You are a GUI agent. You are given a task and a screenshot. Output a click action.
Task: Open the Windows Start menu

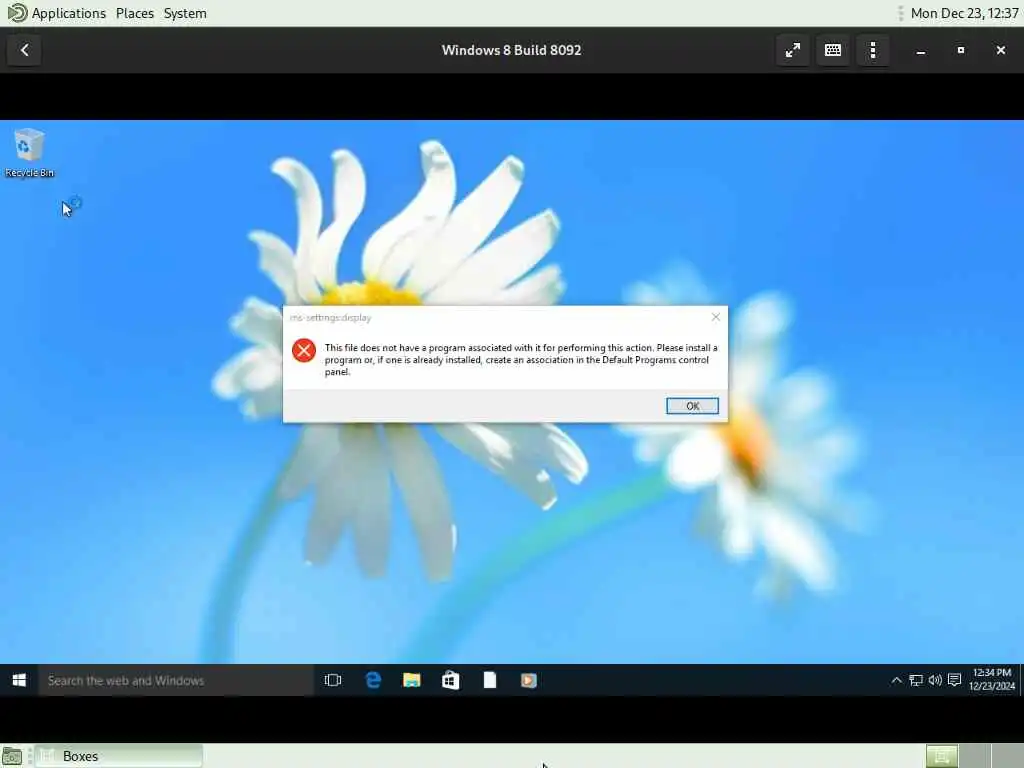pyautogui.click(x=19, y=680)
